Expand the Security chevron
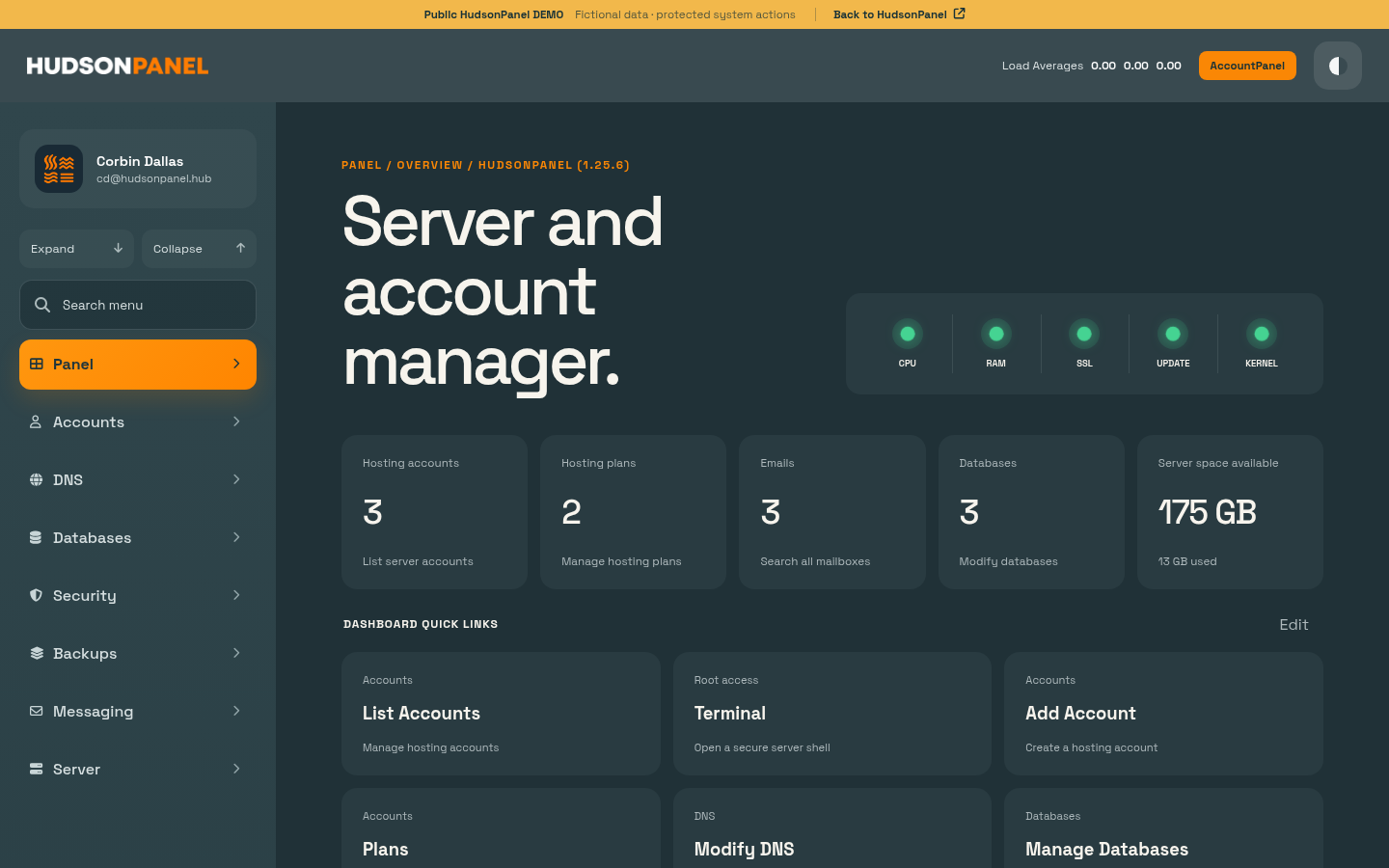Viewport: 1389px width, 868px height. pyautogui.click(x=236, y=595)
